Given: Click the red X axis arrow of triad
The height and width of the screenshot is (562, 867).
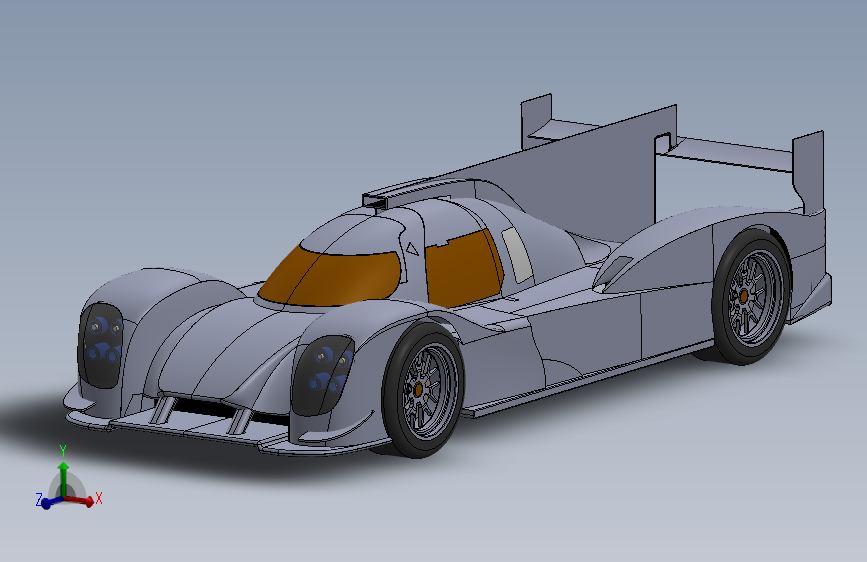Looking at the screenshot, I should click(82, 501).
